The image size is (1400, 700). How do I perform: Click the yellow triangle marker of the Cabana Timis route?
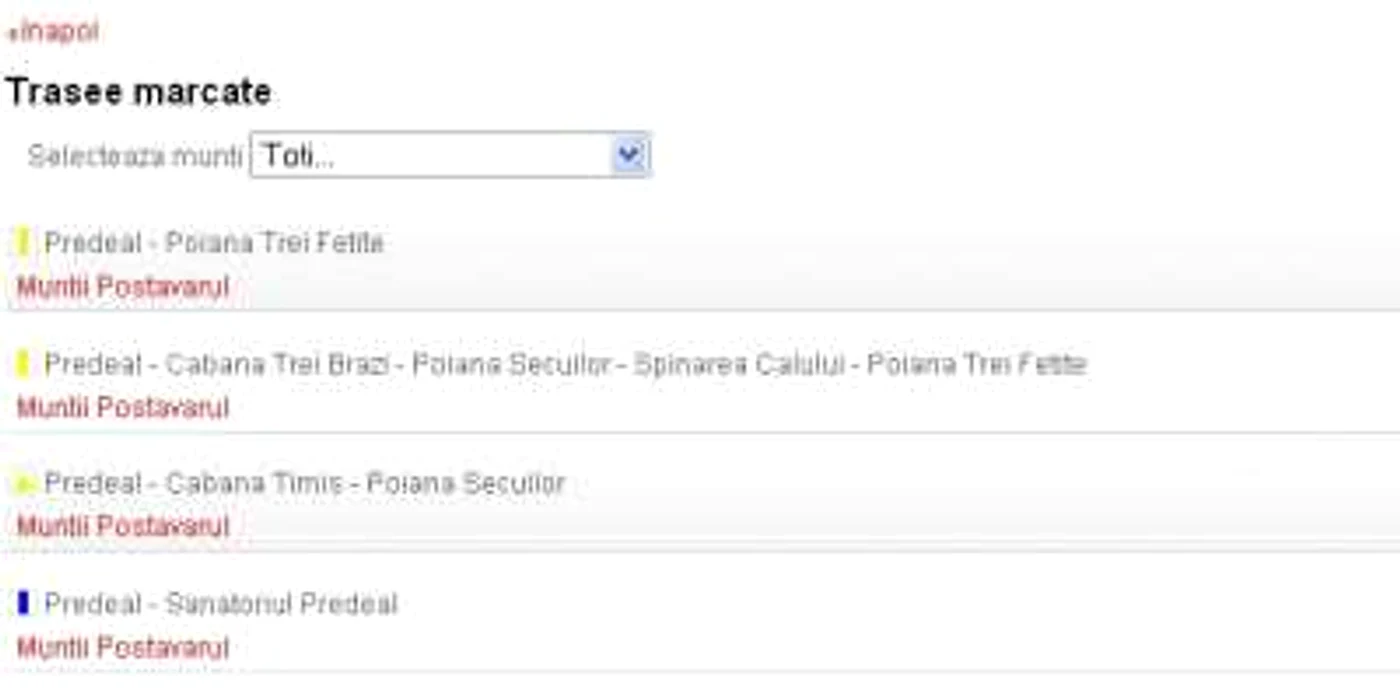tap(24, 485)
